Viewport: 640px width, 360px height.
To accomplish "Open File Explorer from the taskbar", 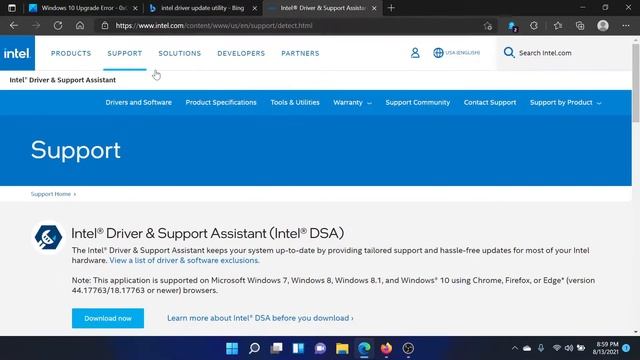I will pyautogui.click(x=342, y=348).
